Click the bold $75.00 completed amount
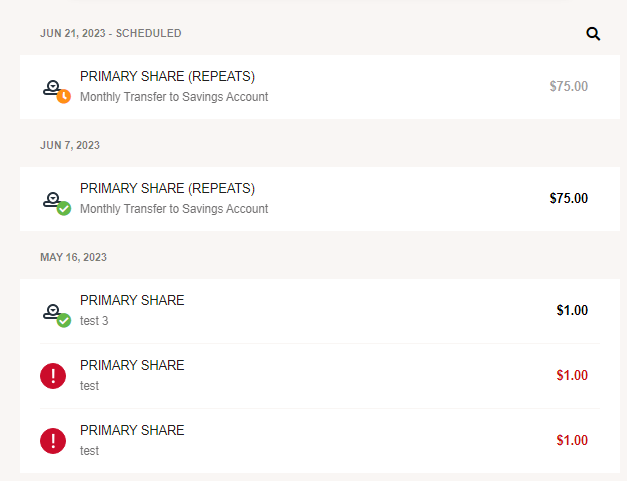 tap(569, 198)
